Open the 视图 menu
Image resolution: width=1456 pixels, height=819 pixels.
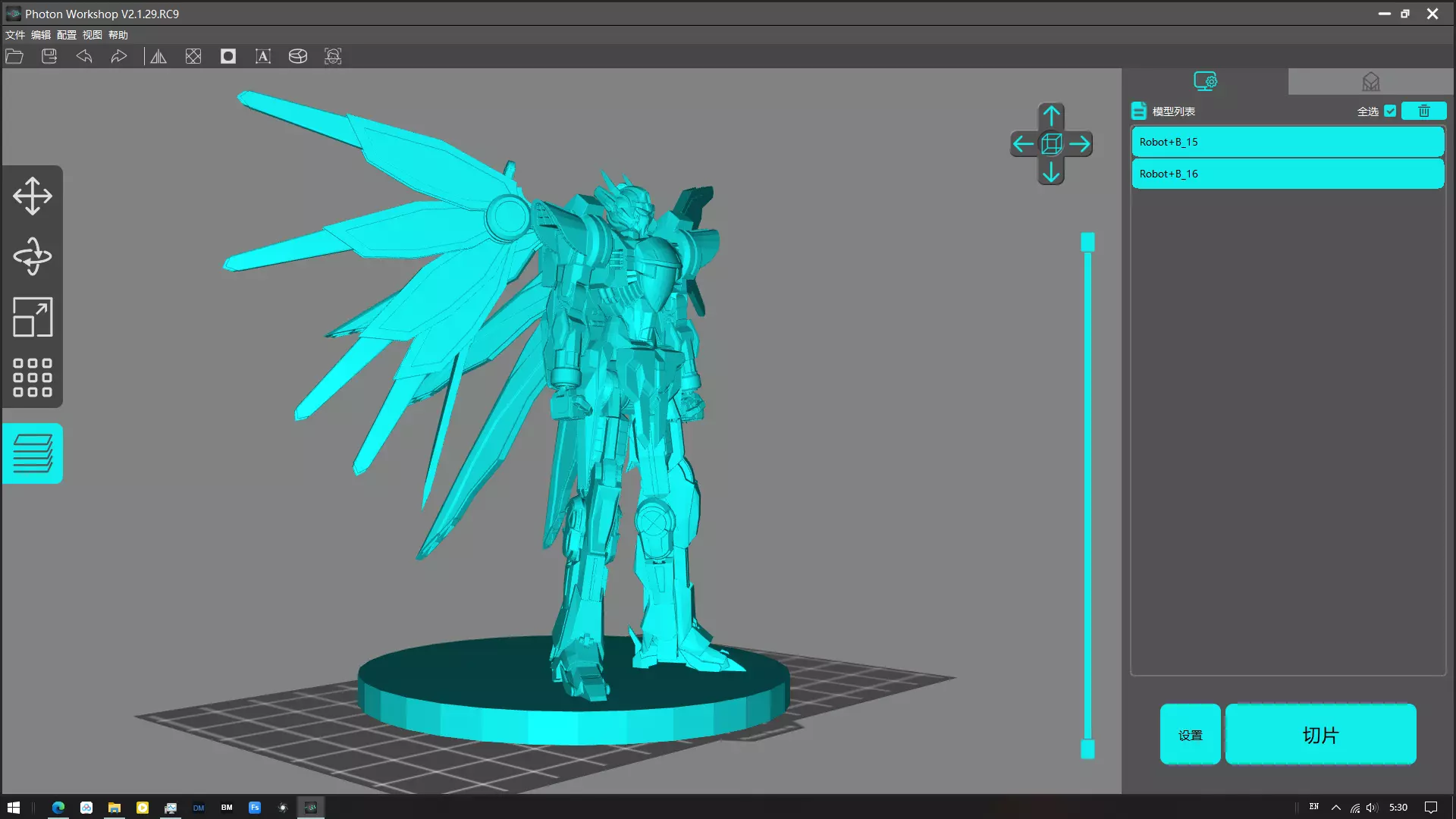pyautogui.click(x=92, y=35)
